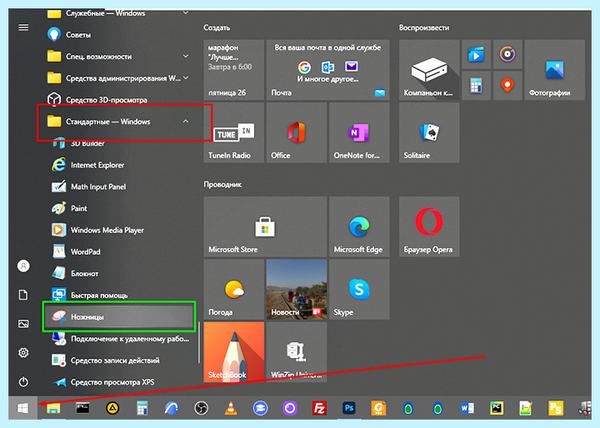
Task: Open the Movies & TV small tile
Action: 476,54
